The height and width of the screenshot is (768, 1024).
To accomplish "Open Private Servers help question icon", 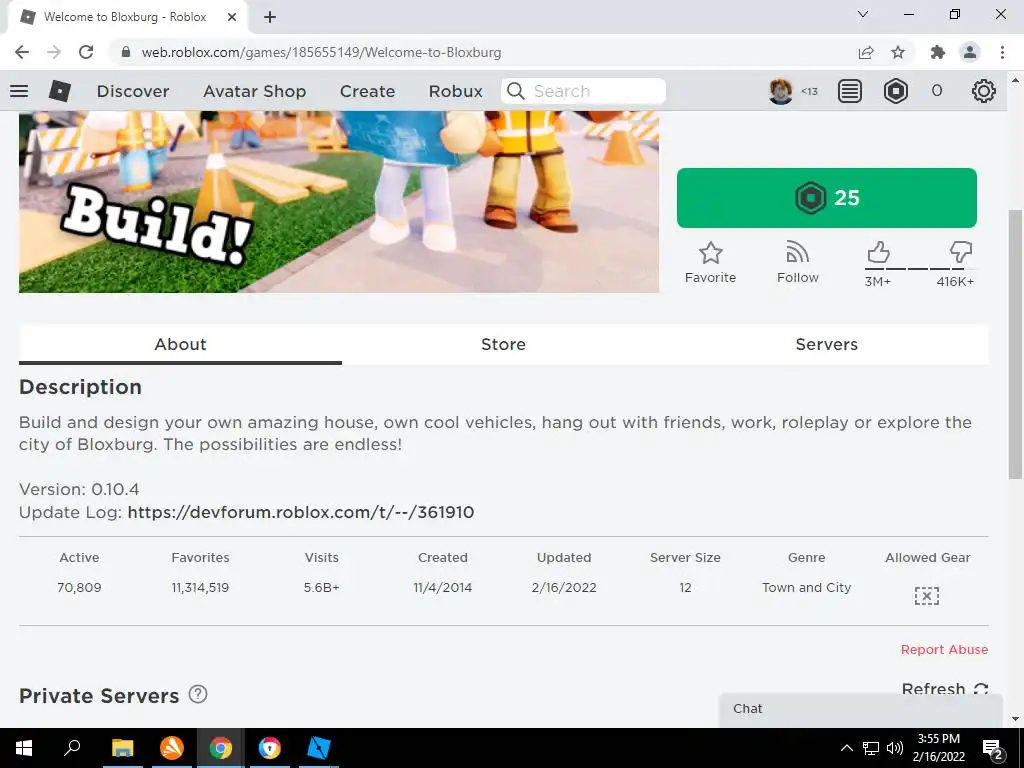I will (198, 694).
